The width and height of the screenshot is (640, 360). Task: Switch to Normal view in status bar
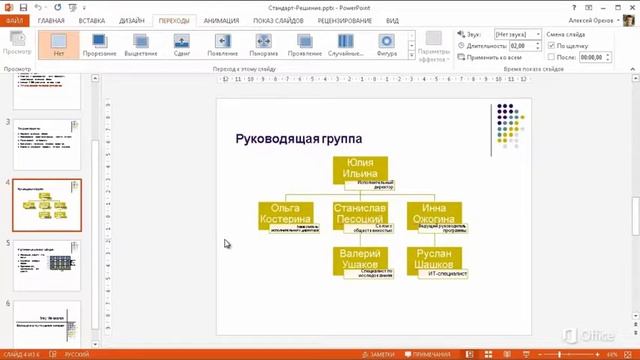point(469,354)
